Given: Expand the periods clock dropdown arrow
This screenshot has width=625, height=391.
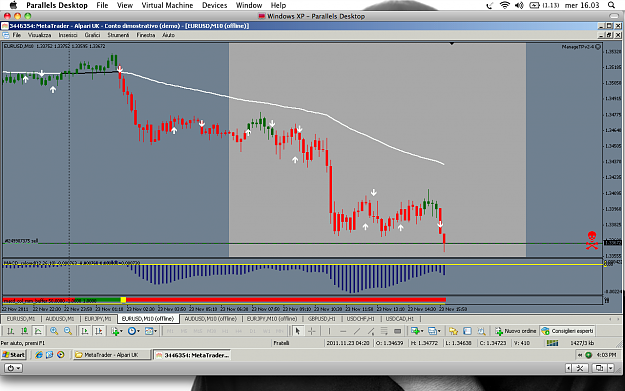Looking at the screenshot, I should point(138,331).
